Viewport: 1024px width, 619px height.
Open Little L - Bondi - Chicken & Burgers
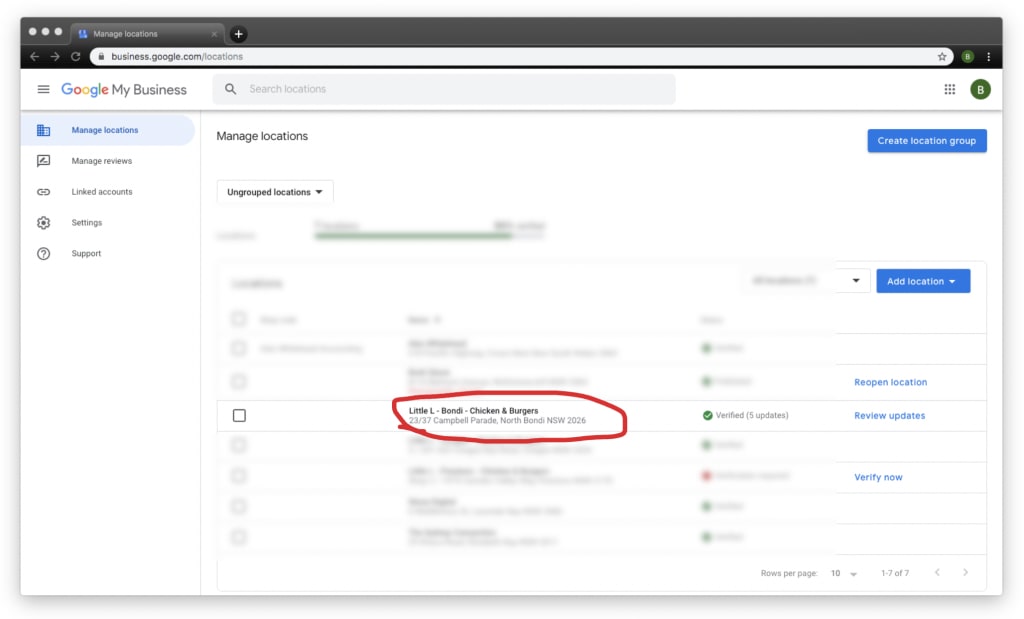tap(473, 411)
